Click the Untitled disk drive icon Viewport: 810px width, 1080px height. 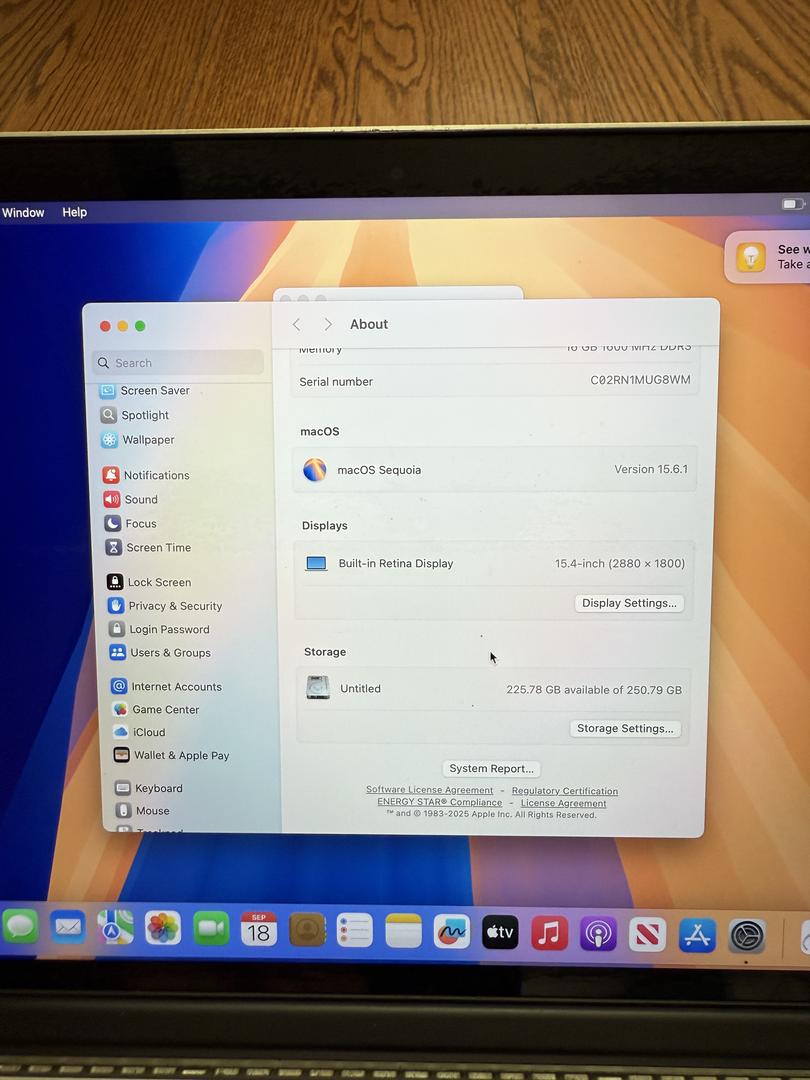(318, 687)
